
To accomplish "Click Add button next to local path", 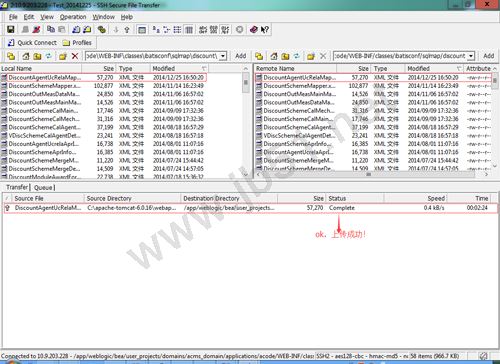I will tap(240, 56).
